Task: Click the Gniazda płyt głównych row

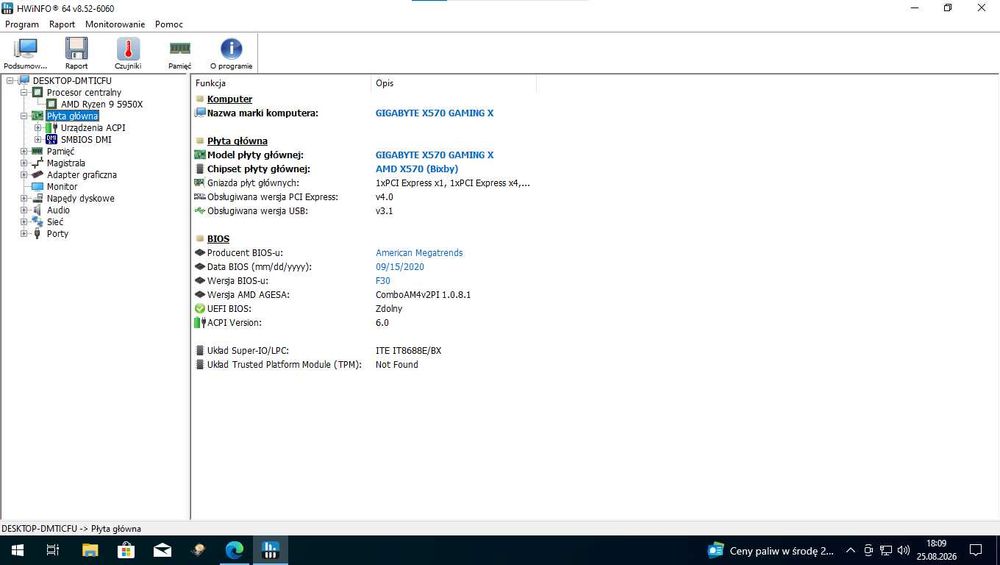Action: [x=362, y=183]
